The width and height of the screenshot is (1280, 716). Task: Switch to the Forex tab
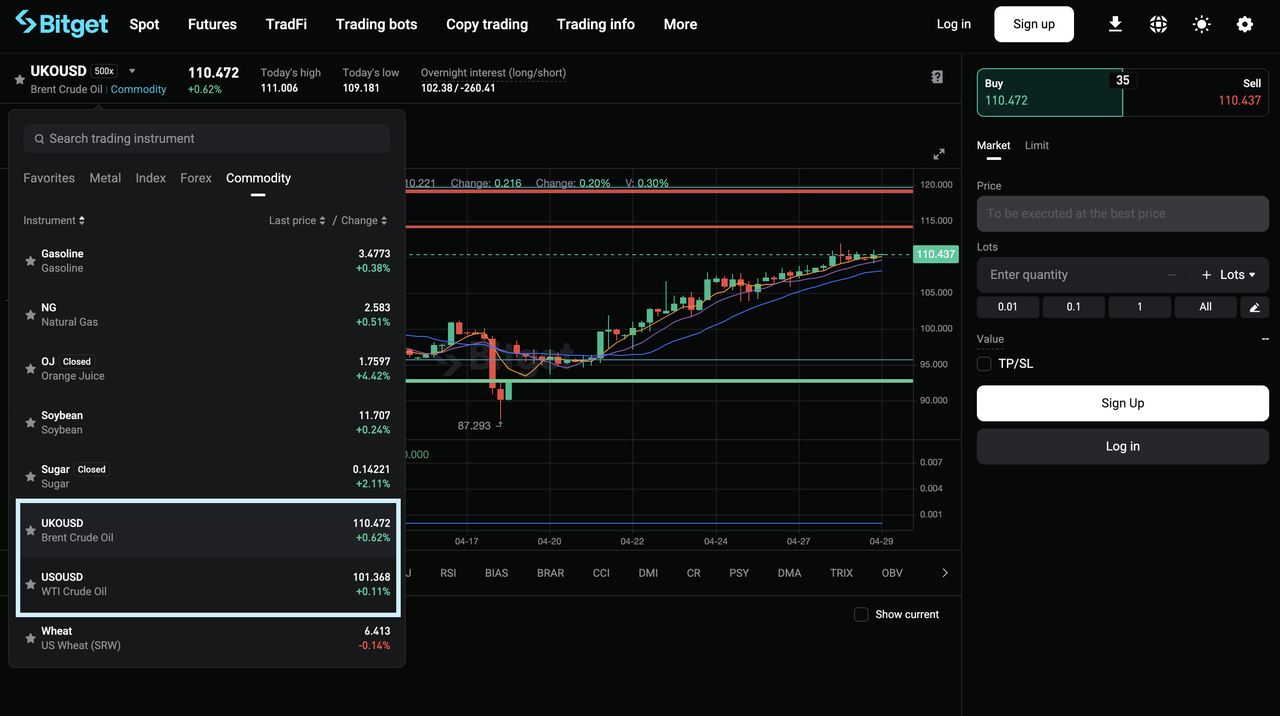(x=196, y=178)
